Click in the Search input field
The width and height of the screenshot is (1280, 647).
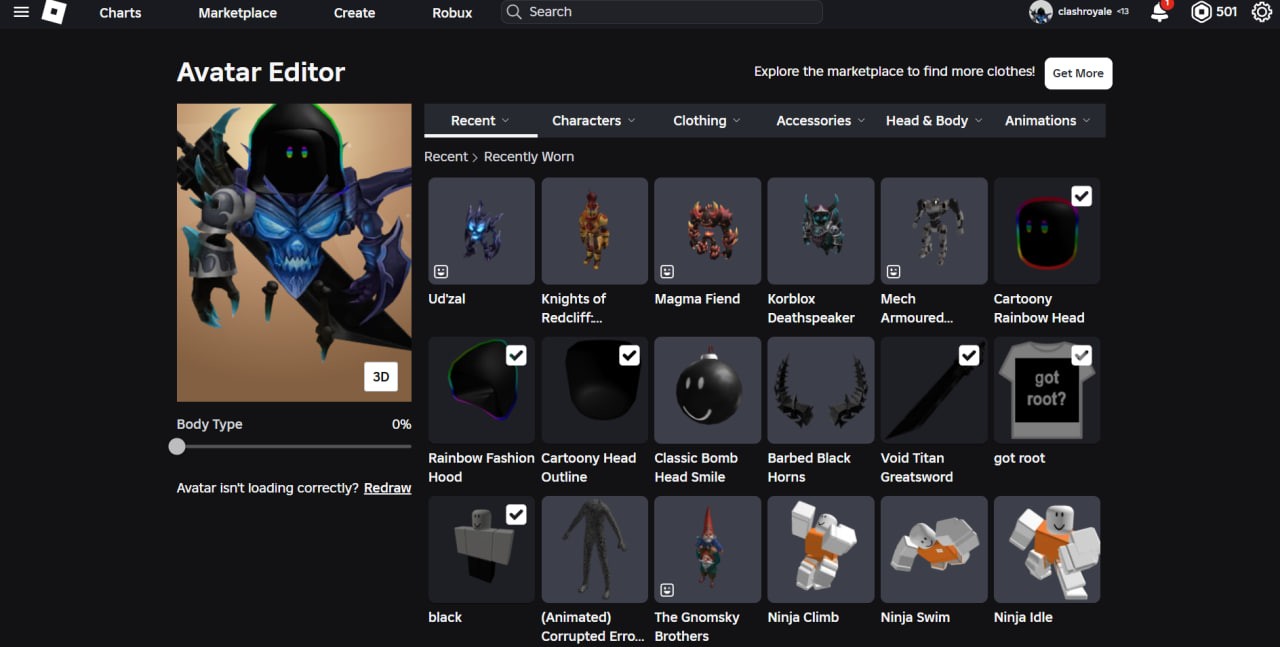(661, 12)
